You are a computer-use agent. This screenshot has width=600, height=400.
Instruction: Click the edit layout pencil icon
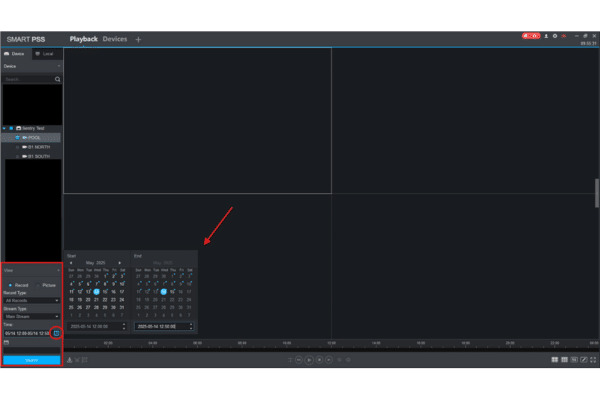[584, 360]
